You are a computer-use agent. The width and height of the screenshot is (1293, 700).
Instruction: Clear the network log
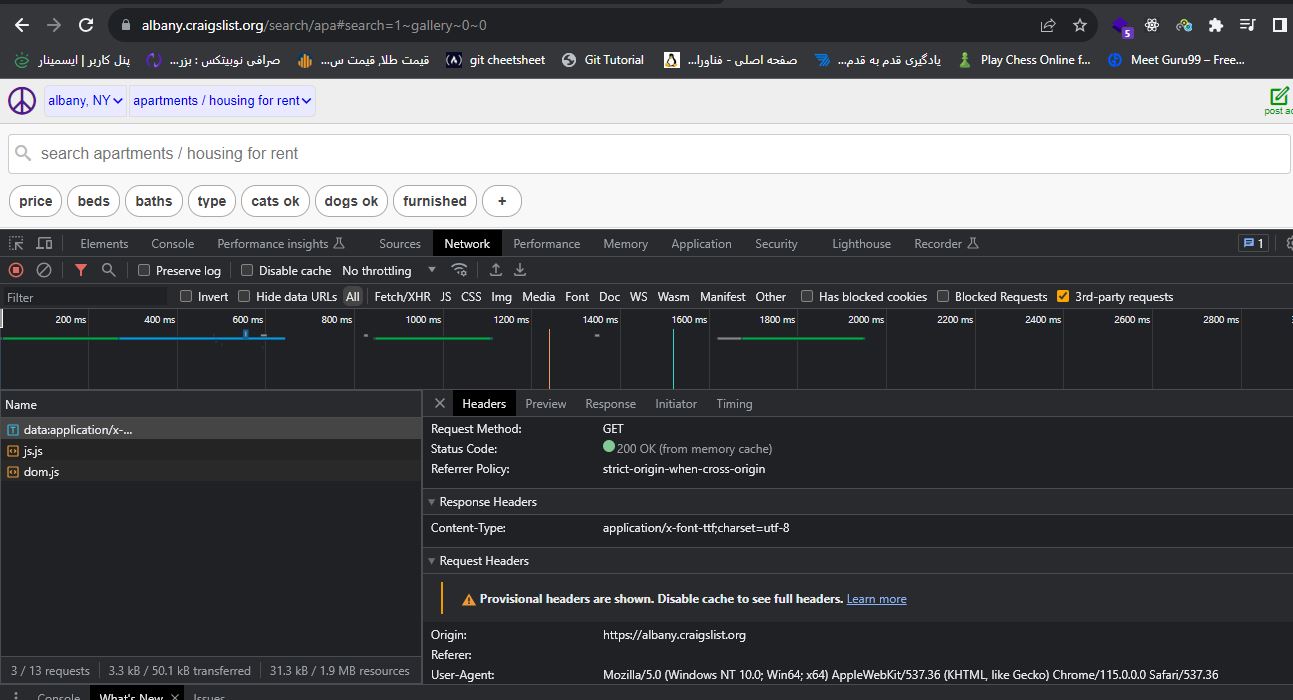coord(44,270)
